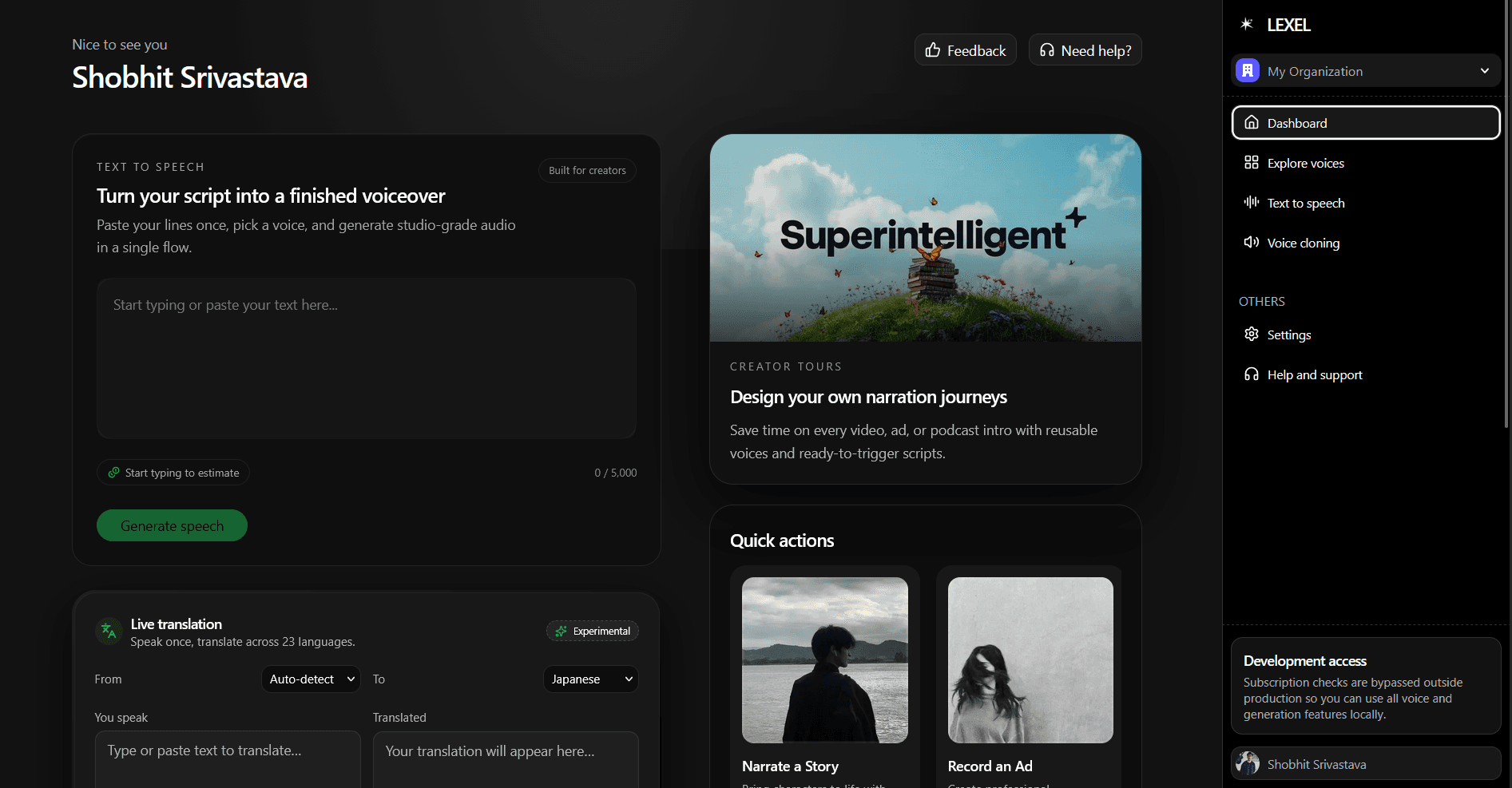Screen dimensions: 1512x788
Task: Click the Voice cloning speaker icon
Action: click(x=1252, y=243)
